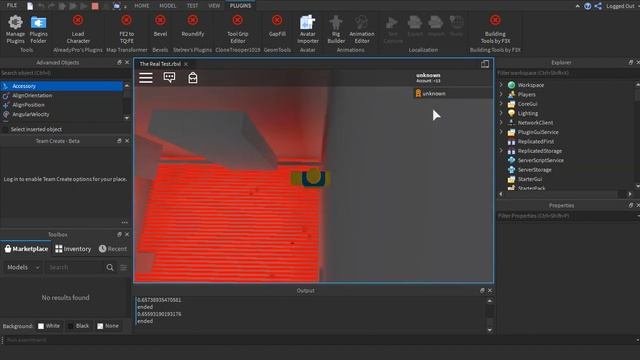Switch to the TEST ribbon tab
Image resolution: width=640 pixels, height=360 pixels.
click(192, 6)
